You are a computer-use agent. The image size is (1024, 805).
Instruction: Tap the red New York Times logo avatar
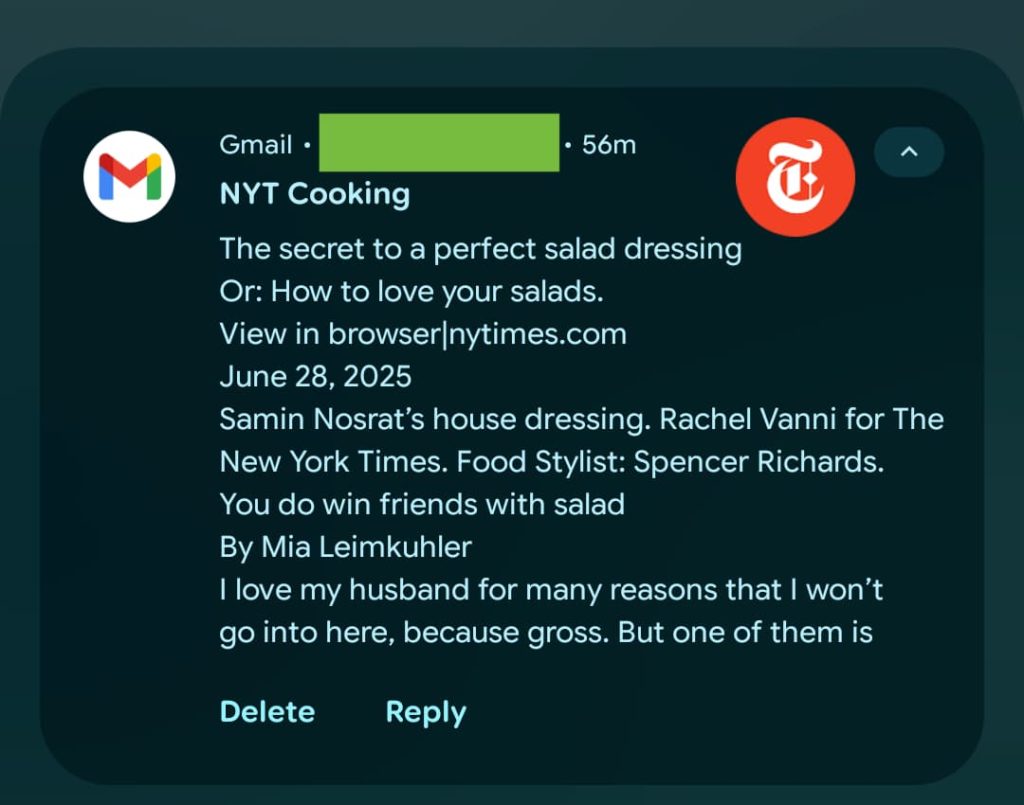795,177
